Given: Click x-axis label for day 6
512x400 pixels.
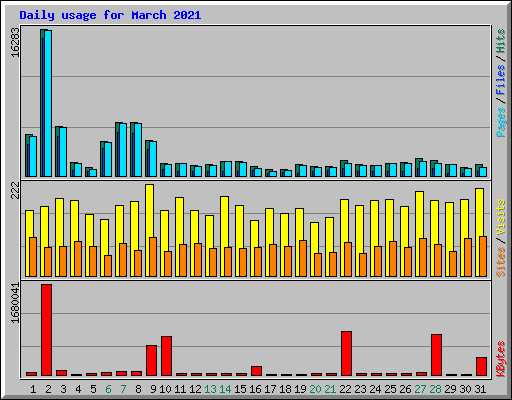Looking at the screenshot, I should click(x=108, y=389).
